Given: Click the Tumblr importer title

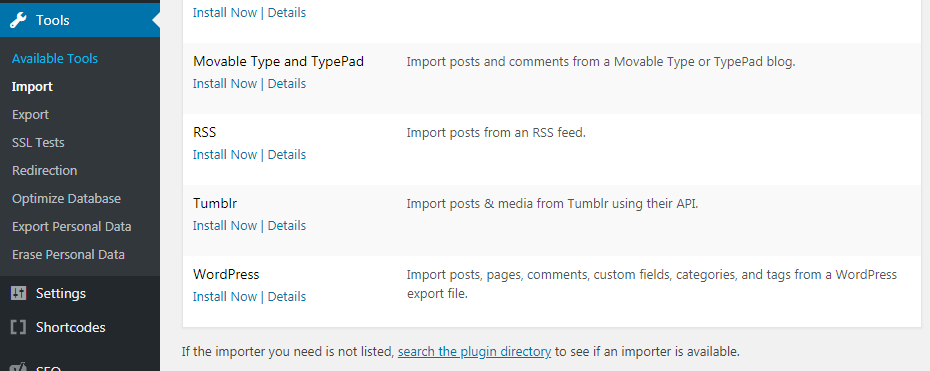Looking at the screenshot, I should click(x=215, y=204).
